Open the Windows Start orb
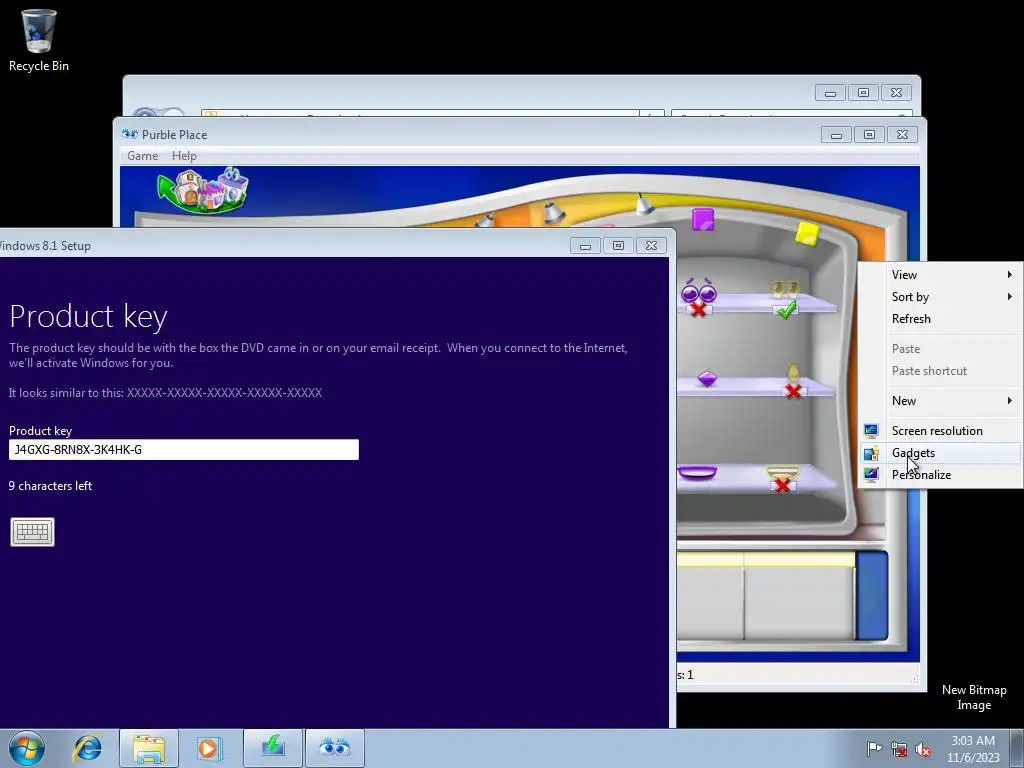Image resolution: width=1024 pixels, height=768 pixels. click(x=27, y=748)
